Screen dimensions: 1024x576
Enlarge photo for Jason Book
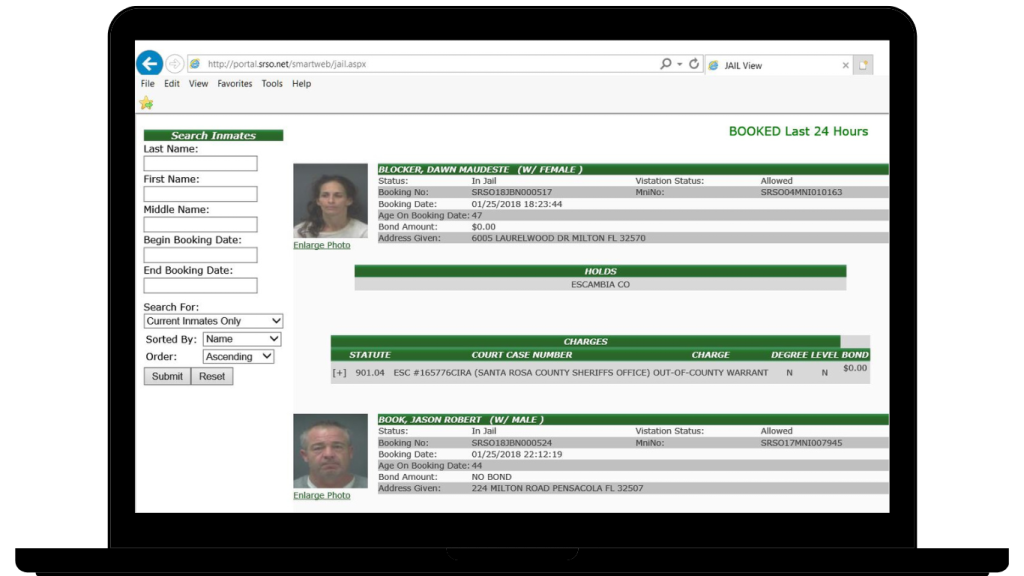[321, 495]
